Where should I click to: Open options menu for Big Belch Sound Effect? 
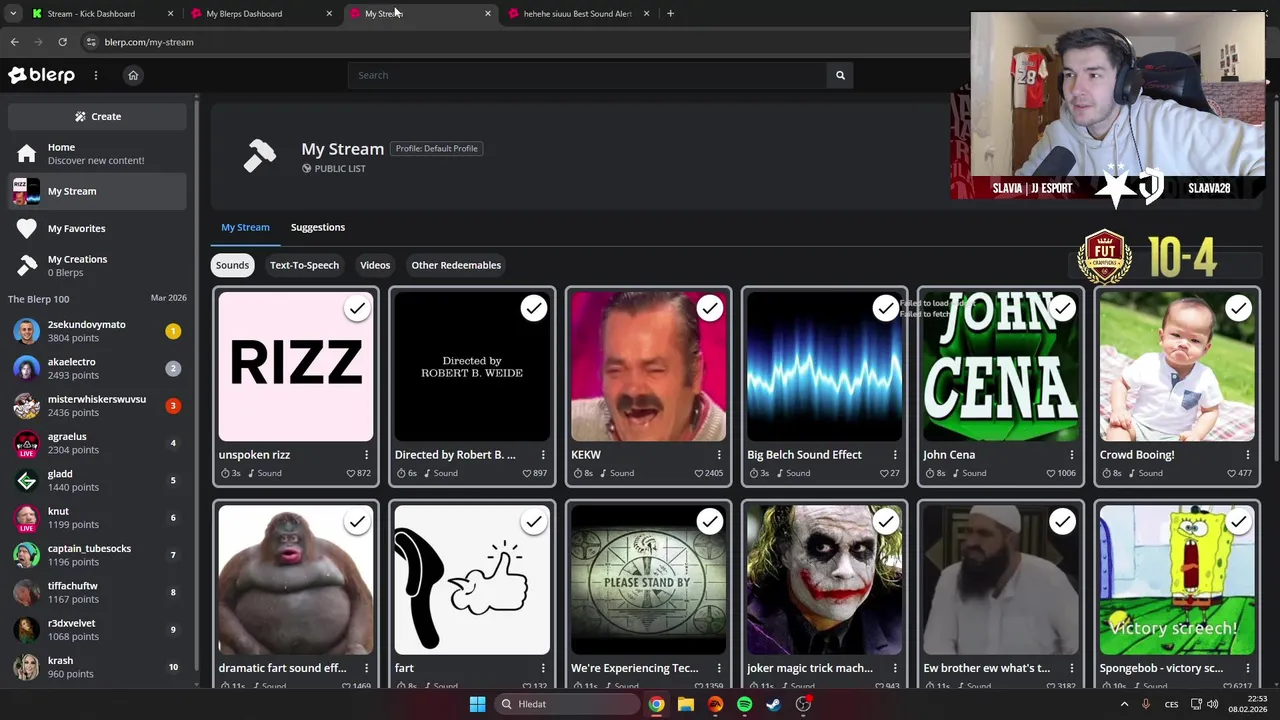(895, 455)
